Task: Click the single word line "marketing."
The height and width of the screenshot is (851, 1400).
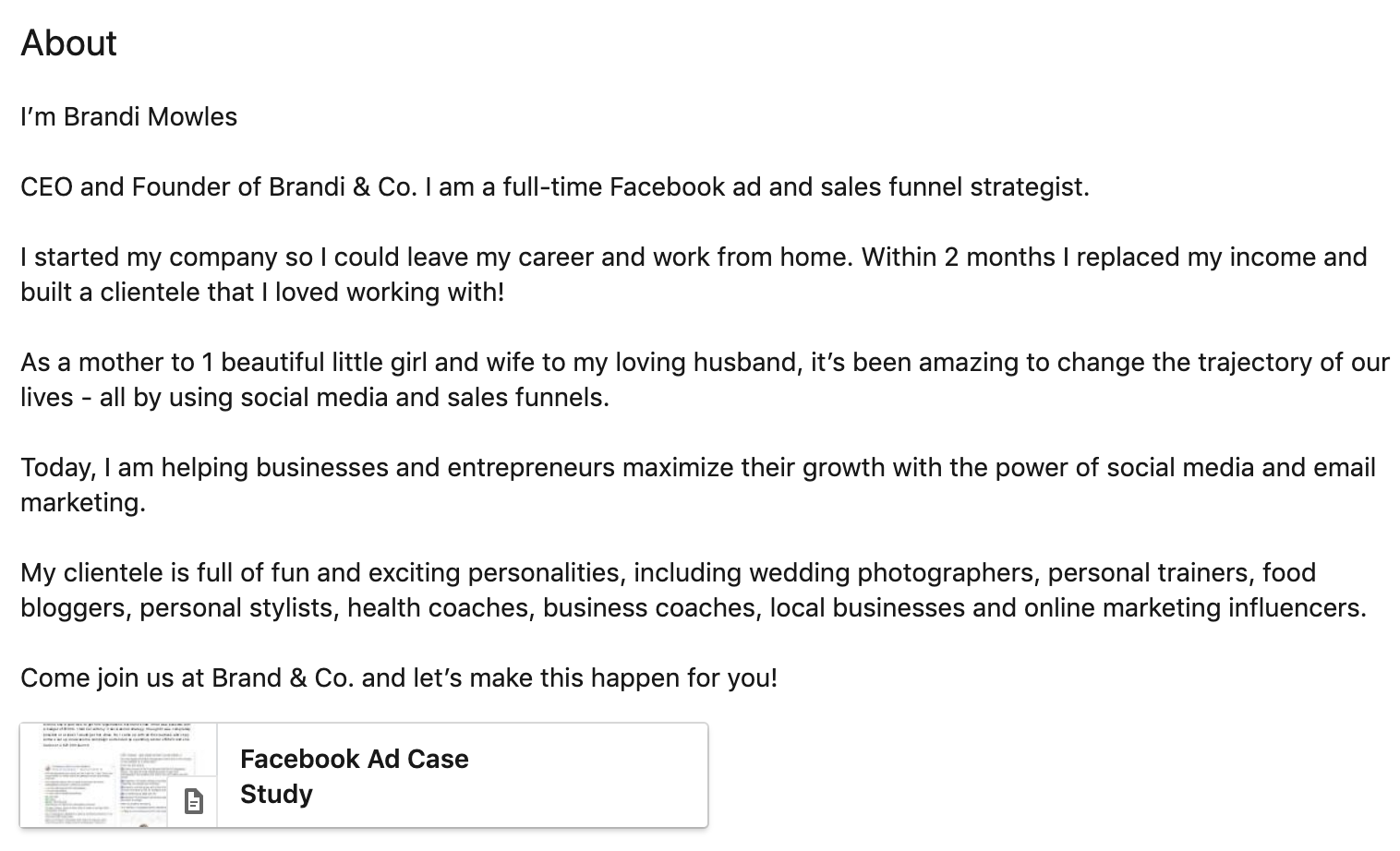Action: [x=83, y=502]
